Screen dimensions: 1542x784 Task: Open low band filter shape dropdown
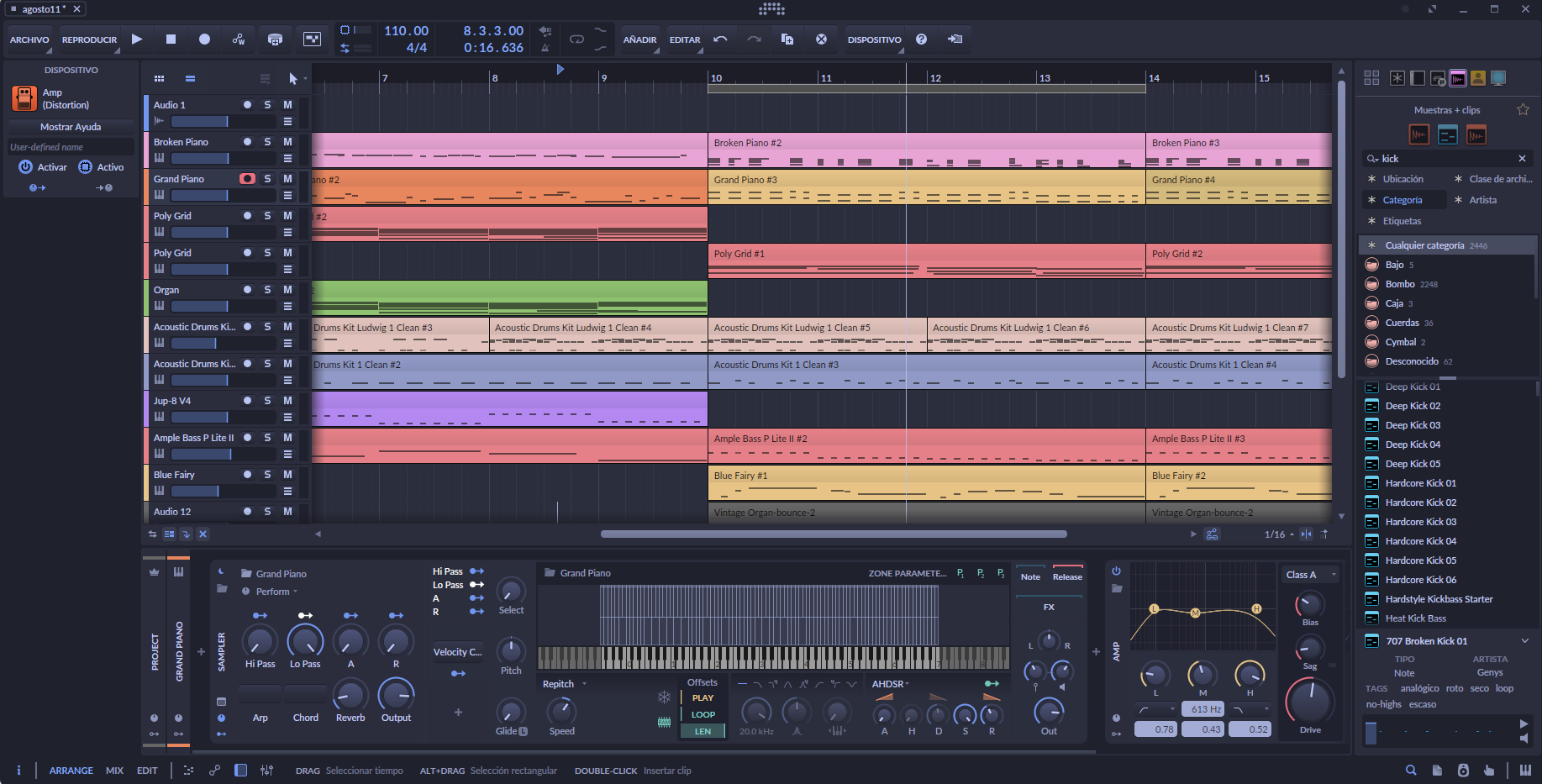pyautogui.click(x=1155, y=709)
